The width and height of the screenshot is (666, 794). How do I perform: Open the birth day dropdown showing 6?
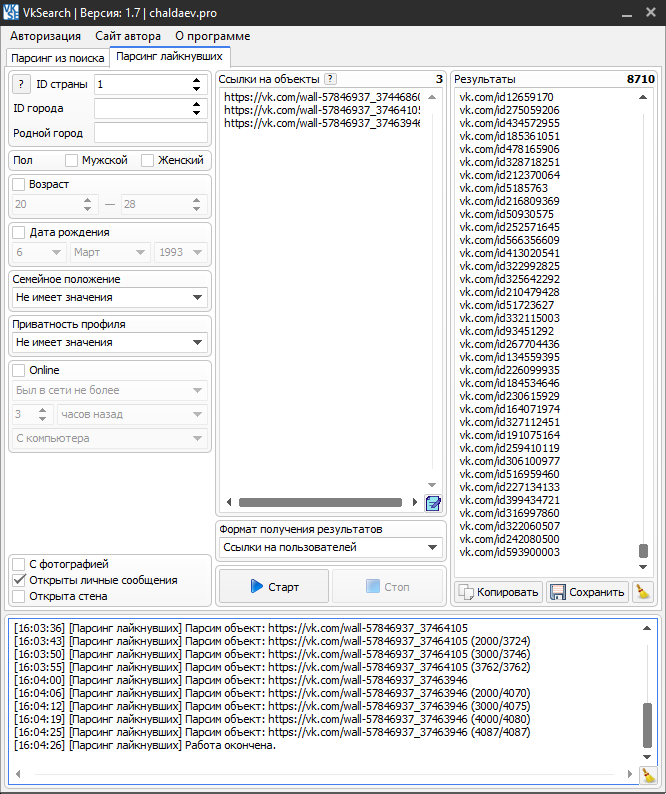(x=39, y=252)
